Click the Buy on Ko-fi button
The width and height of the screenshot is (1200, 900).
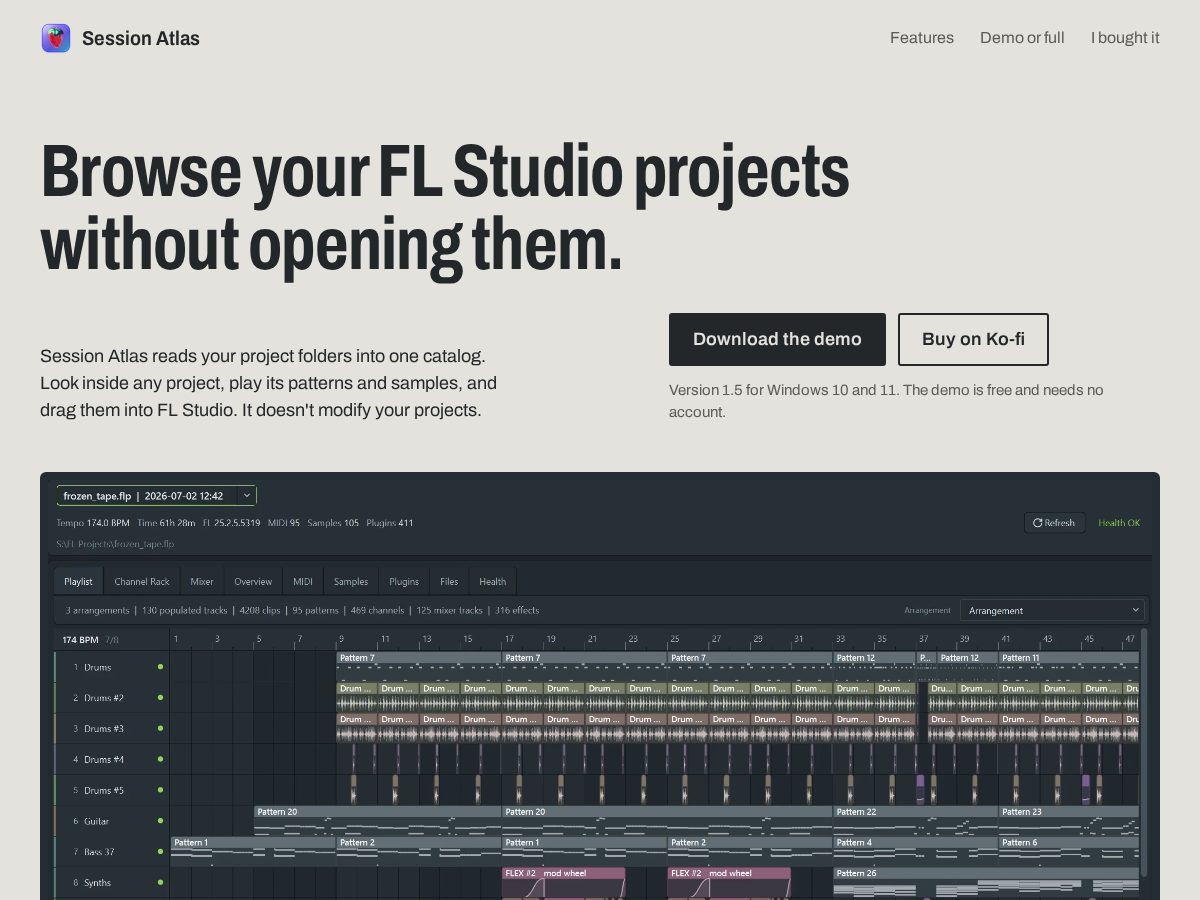pos(973,339)
